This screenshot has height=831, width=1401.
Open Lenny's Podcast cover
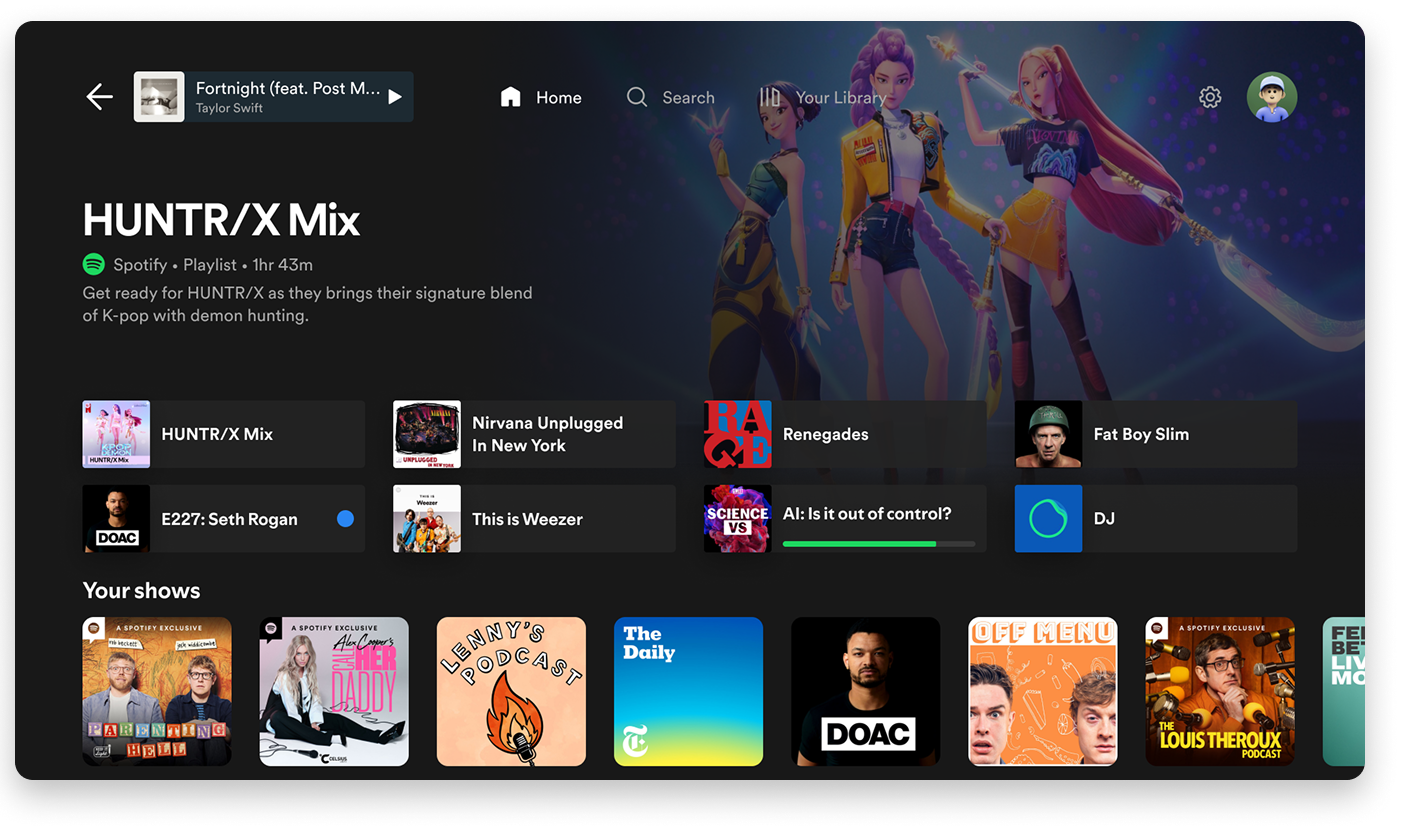(x=511, y=692)
